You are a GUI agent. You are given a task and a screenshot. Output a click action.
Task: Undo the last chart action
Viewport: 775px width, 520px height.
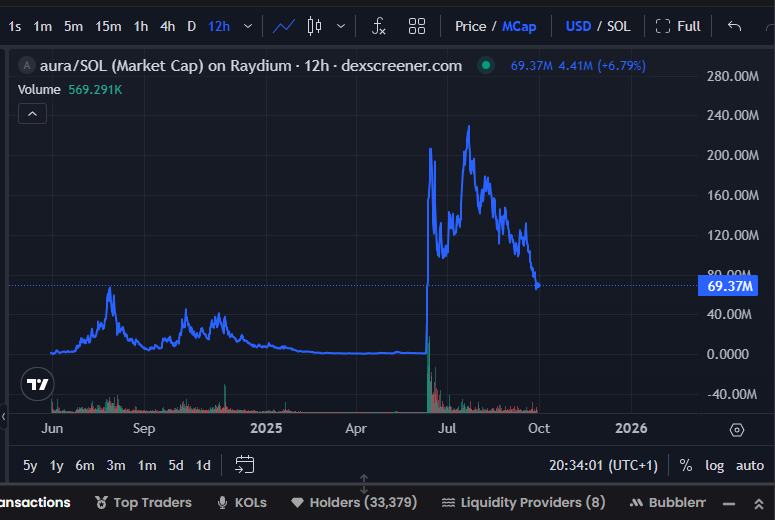pos(734,26)
